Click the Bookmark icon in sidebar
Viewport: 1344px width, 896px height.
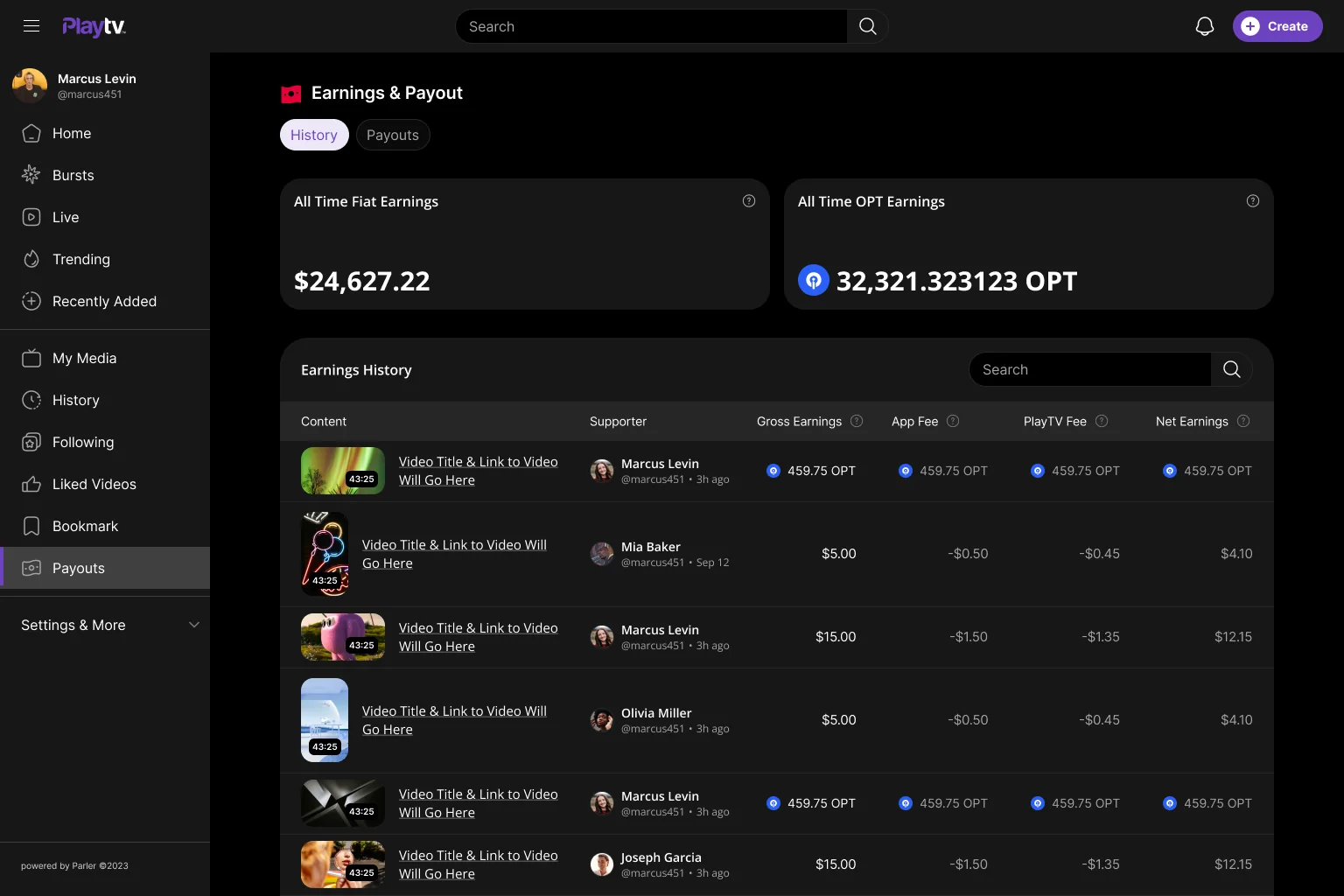click(x=31, y=526)
